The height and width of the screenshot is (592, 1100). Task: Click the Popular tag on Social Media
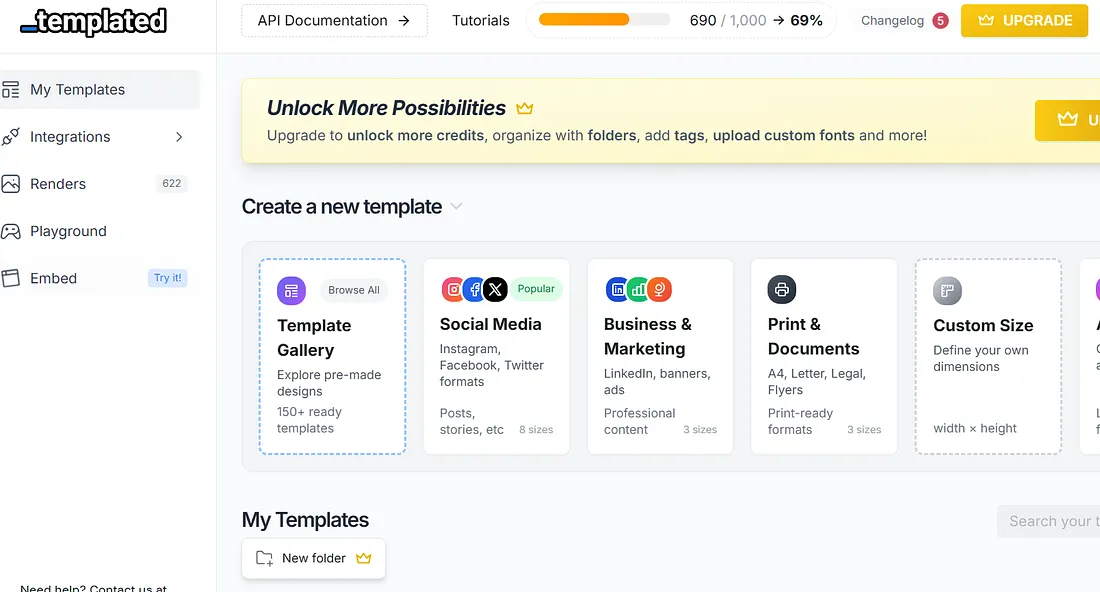536,289
